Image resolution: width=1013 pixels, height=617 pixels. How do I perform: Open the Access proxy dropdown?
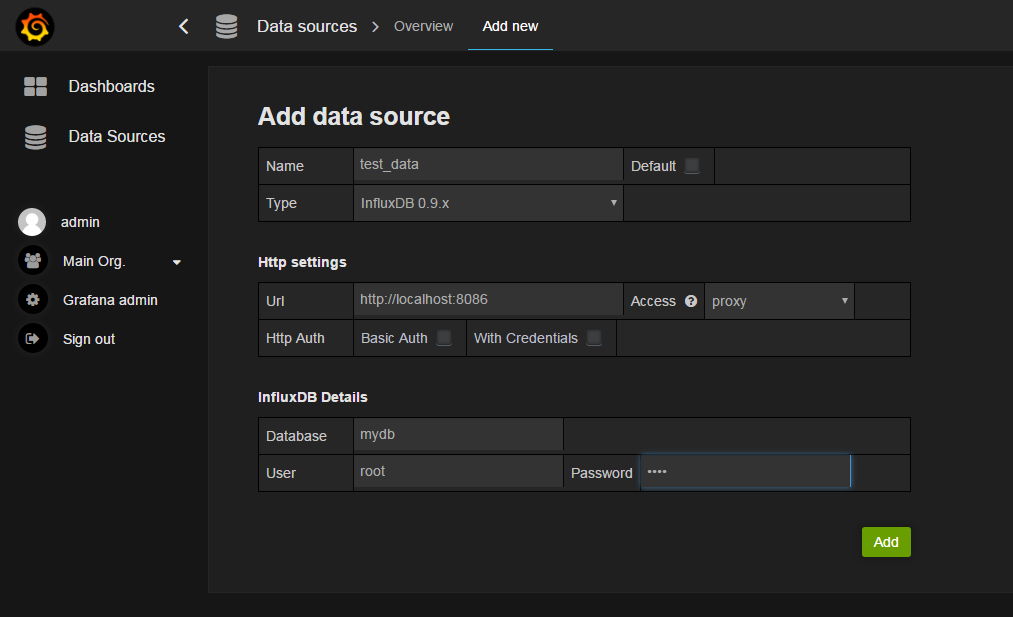[779, 301]
